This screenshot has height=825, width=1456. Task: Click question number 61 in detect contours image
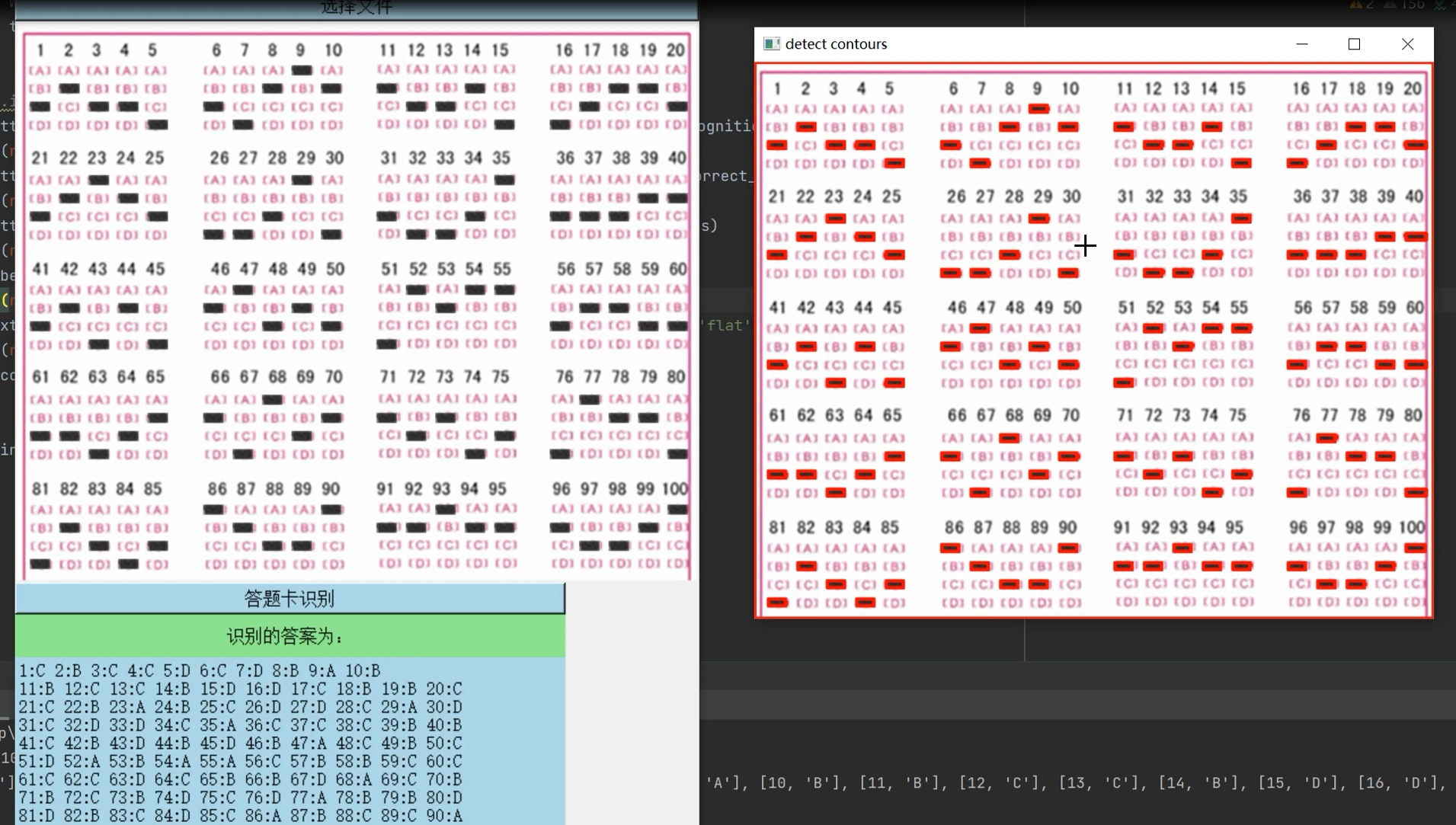pos(776,415)
